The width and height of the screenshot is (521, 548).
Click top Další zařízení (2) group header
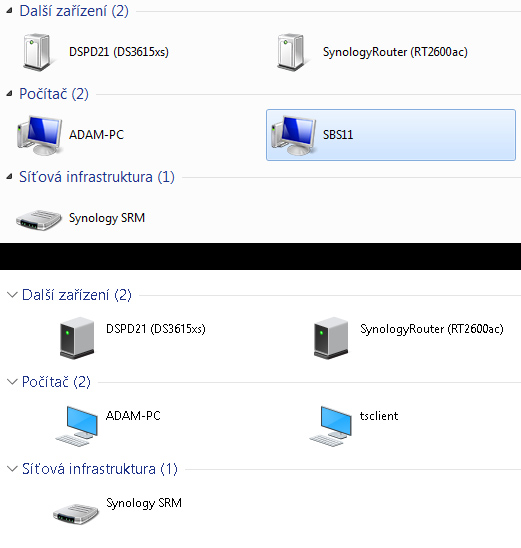point(74,11)
